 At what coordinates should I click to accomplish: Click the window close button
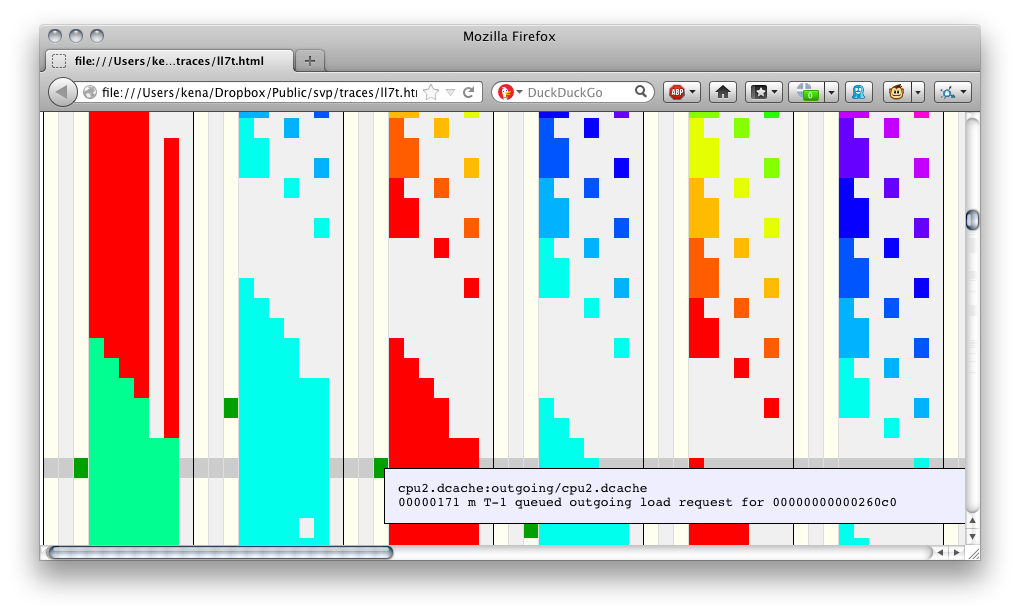[55, 36]
